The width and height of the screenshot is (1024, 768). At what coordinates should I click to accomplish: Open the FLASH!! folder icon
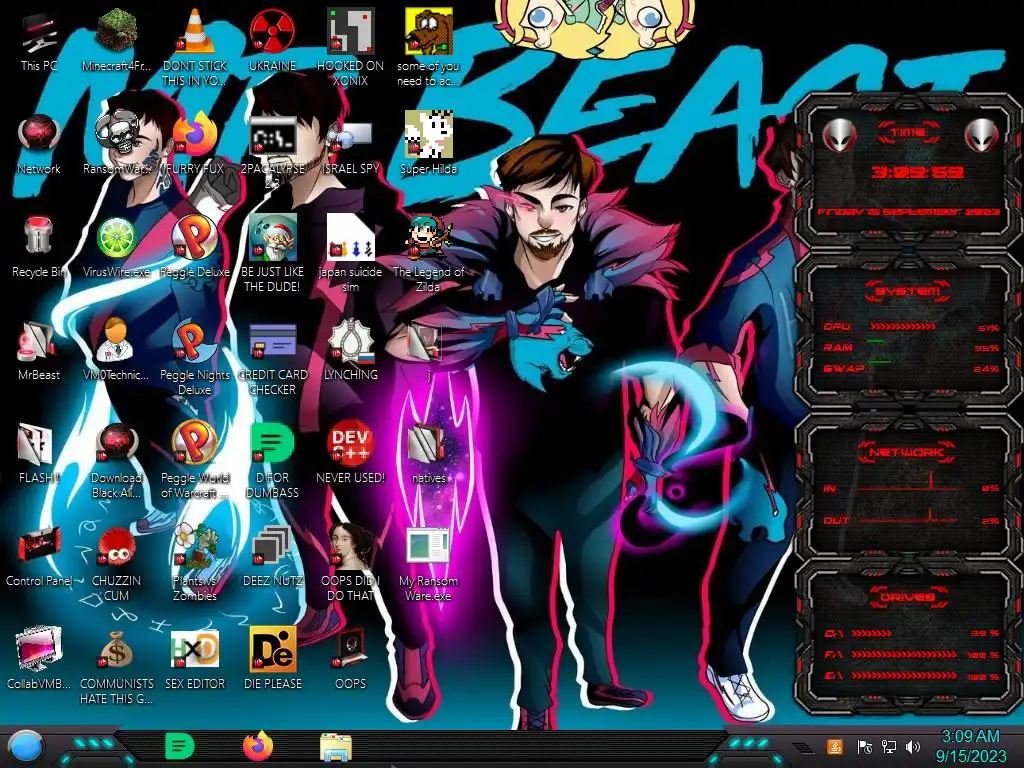[x=39, y=455]
